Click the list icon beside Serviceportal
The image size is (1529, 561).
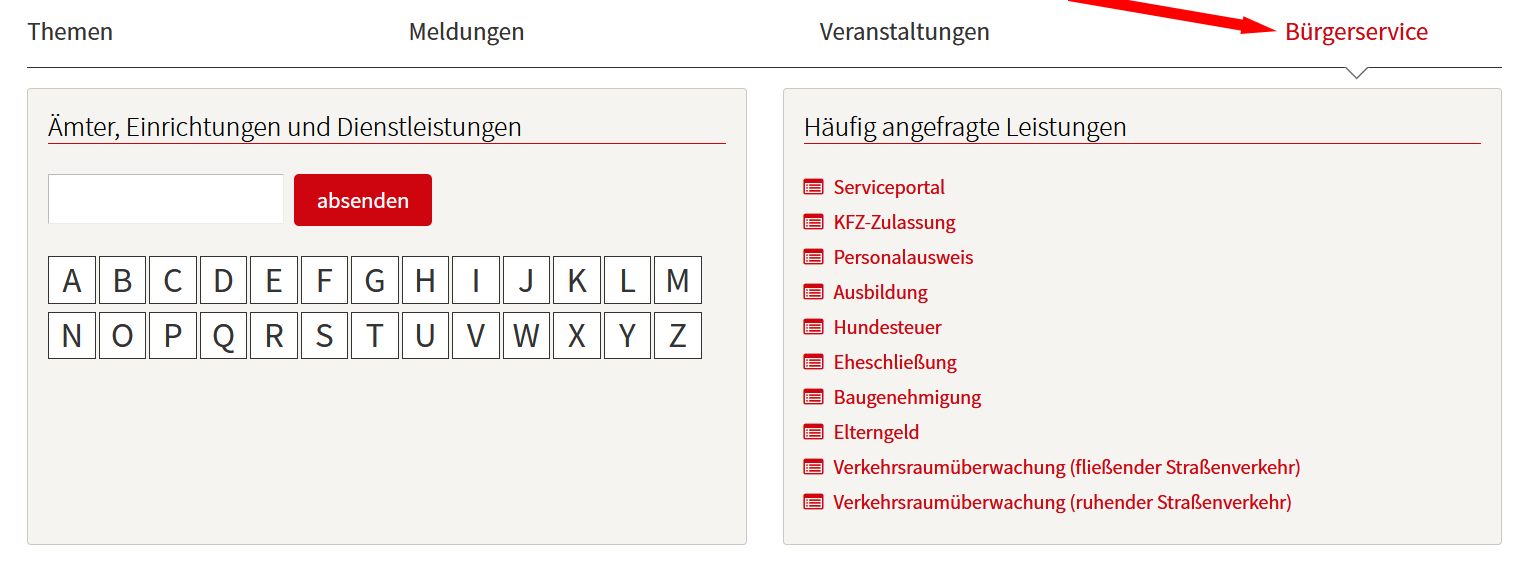[813, 187]
